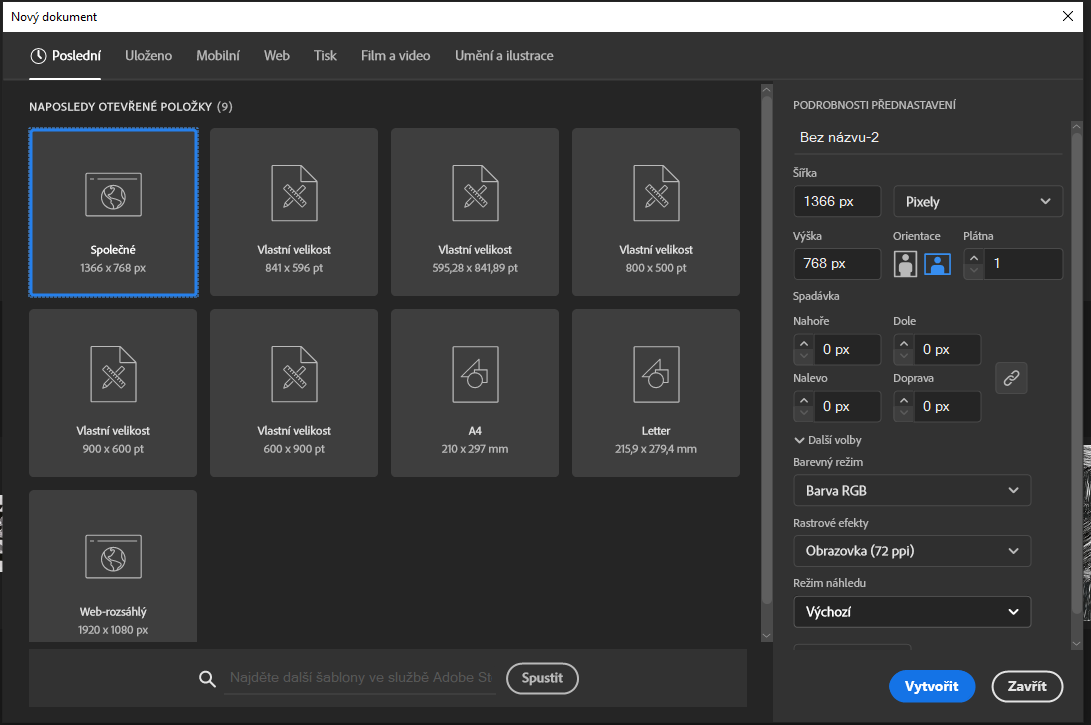Select the Společné 1366 x 768 preset
The width and height of the screenshot is (1091, 725).
tap(113, 212)
